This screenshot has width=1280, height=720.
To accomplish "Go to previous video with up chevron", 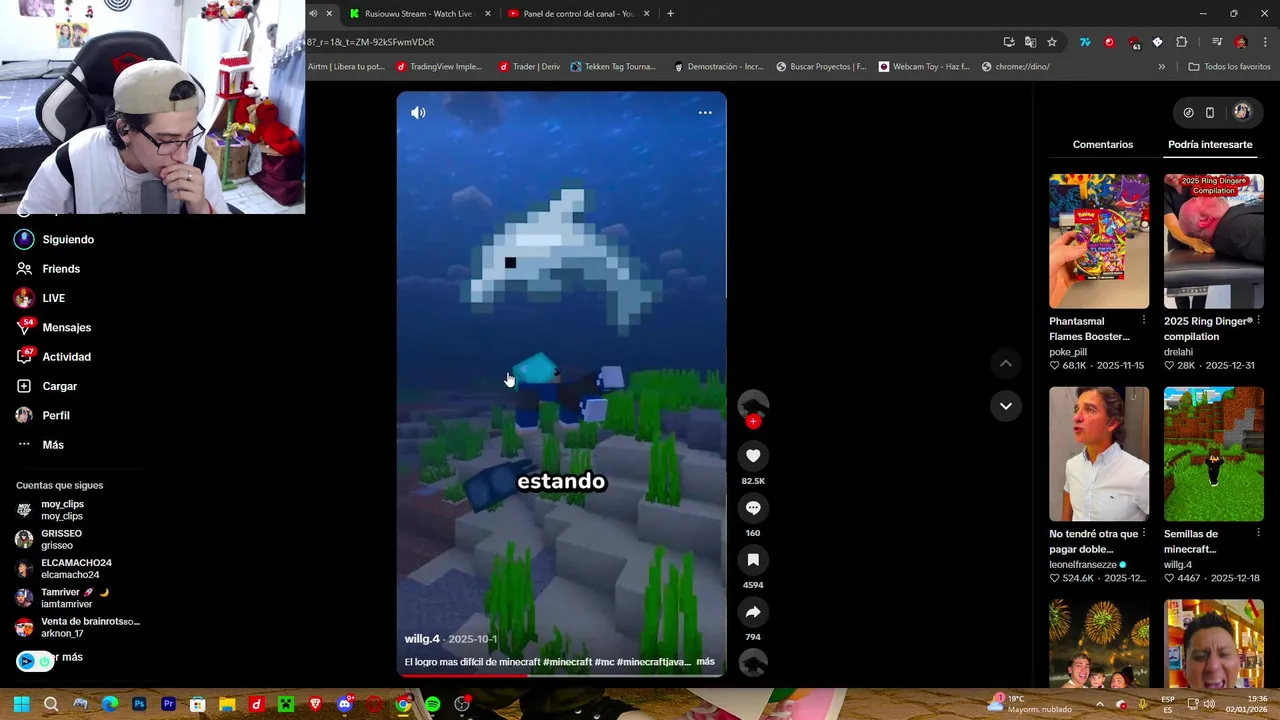I will coord(1006,364).
